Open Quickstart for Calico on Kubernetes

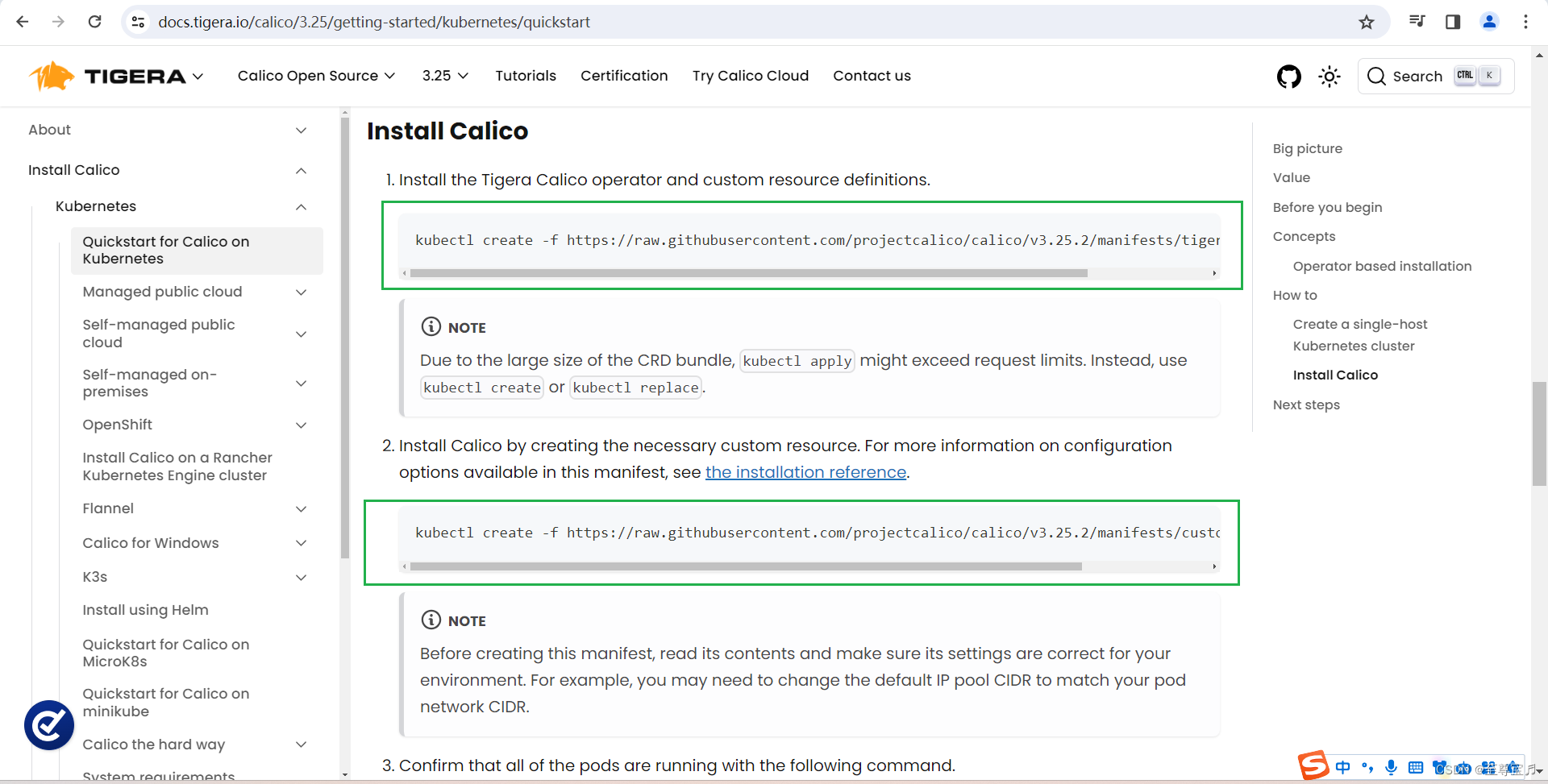tap(197, 251)
